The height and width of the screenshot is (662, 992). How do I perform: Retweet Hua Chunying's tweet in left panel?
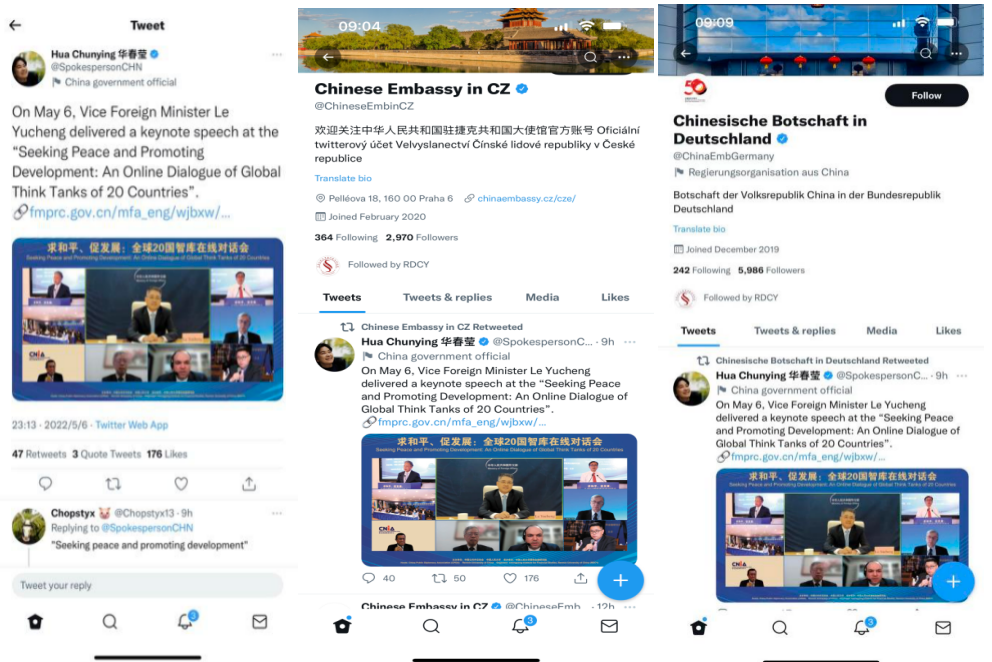[113, 484]
